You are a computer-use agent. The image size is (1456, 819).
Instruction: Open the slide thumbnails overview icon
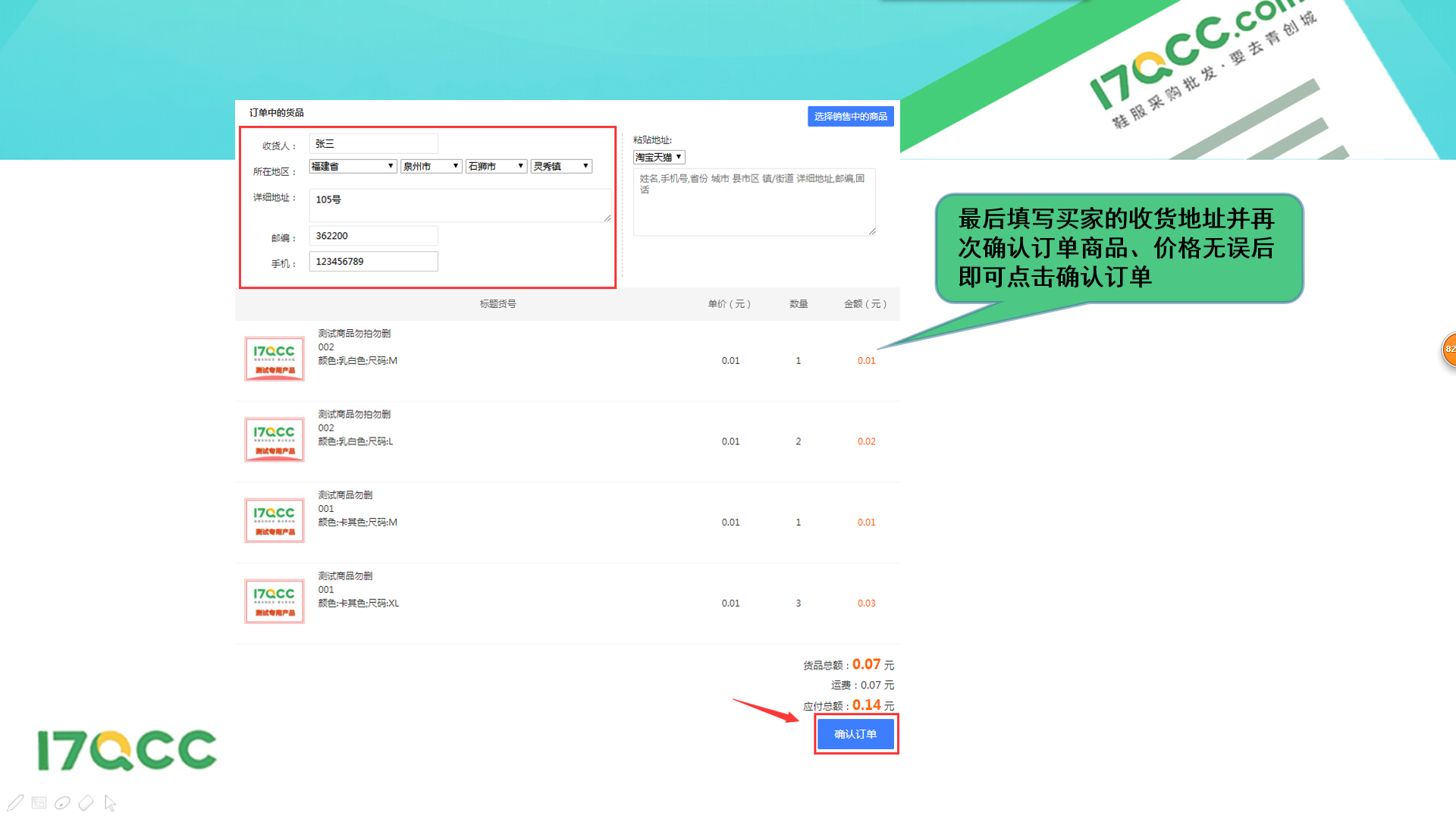(x=39, y=802)
